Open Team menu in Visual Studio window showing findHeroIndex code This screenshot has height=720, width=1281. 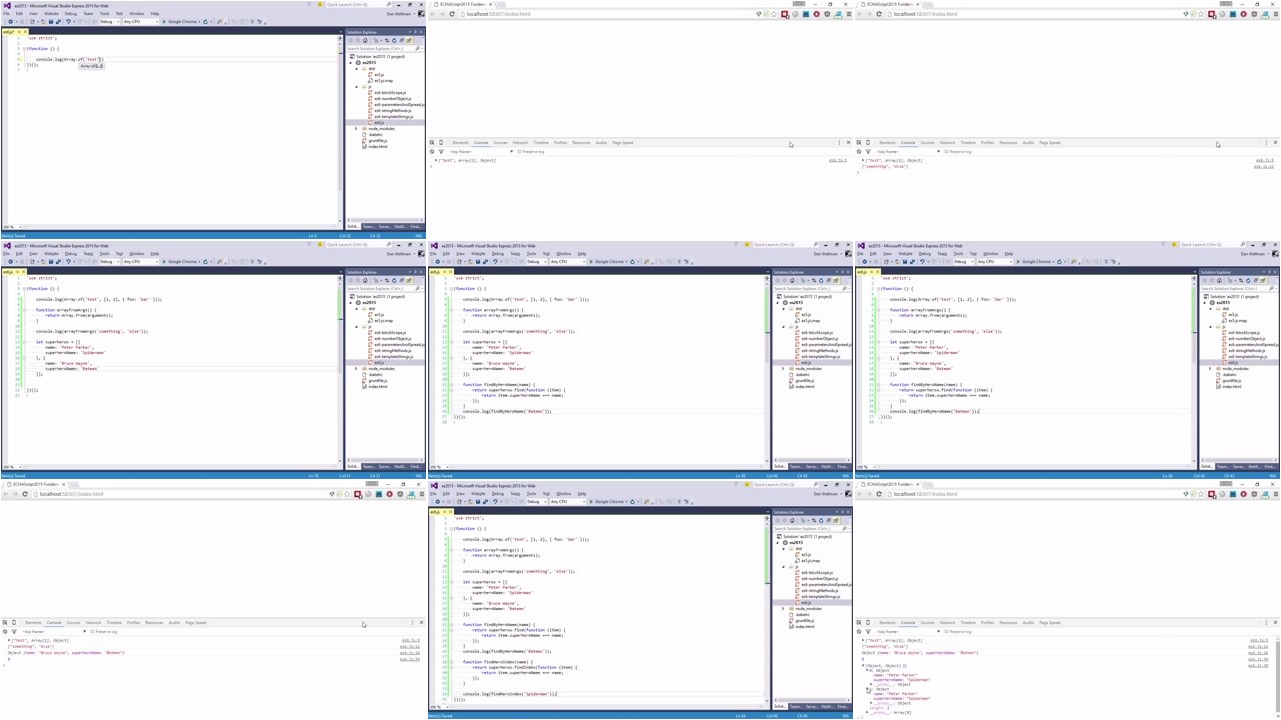click(515, 494)
